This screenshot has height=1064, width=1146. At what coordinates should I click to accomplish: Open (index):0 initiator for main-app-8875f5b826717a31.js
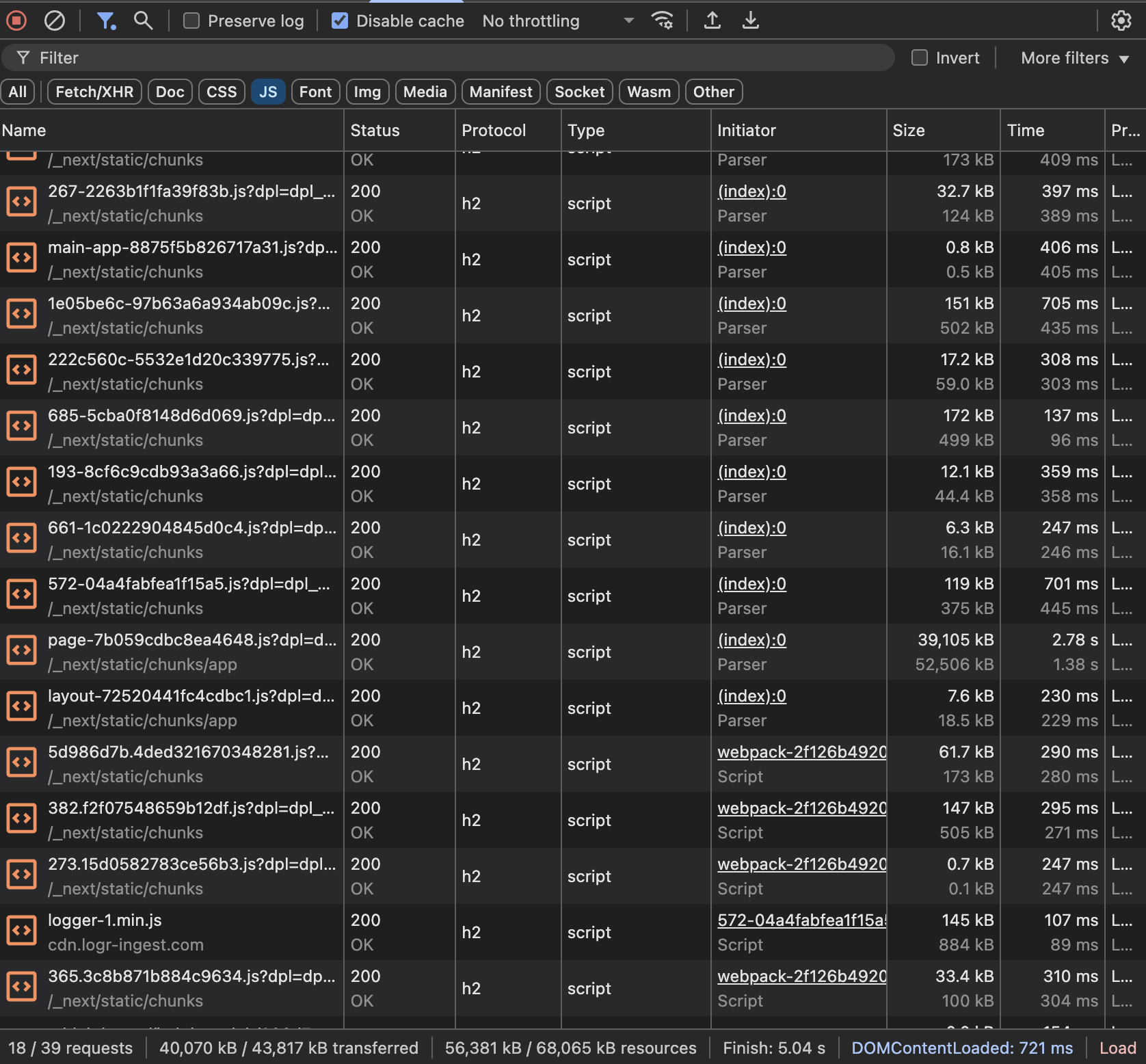pos(752,248)
